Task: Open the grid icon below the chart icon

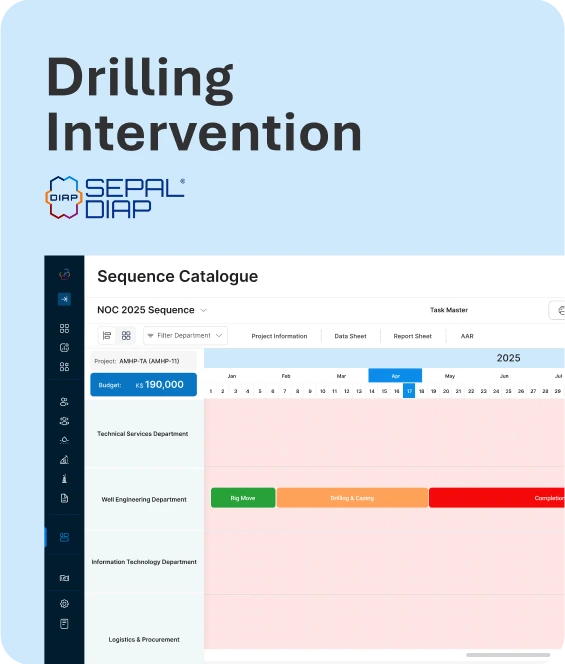Action: (64, 367)
